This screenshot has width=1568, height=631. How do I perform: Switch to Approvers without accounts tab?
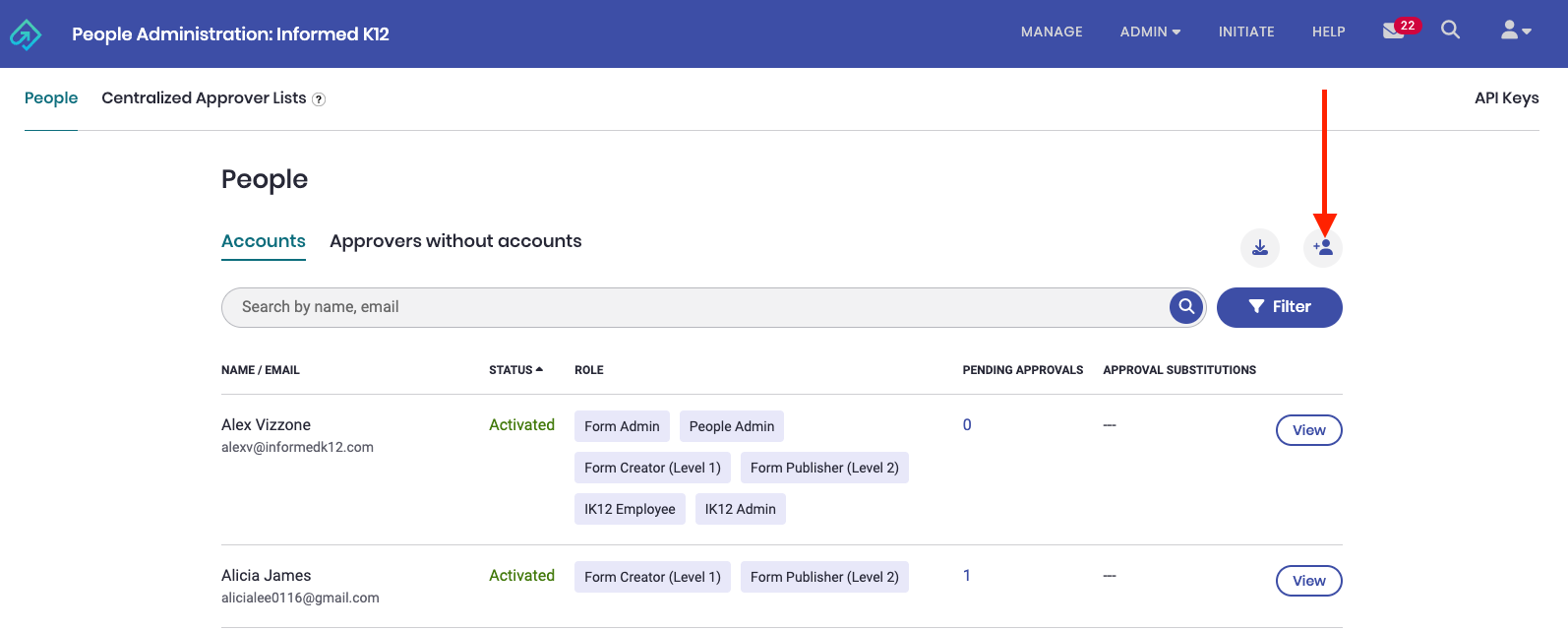[455, 241]
